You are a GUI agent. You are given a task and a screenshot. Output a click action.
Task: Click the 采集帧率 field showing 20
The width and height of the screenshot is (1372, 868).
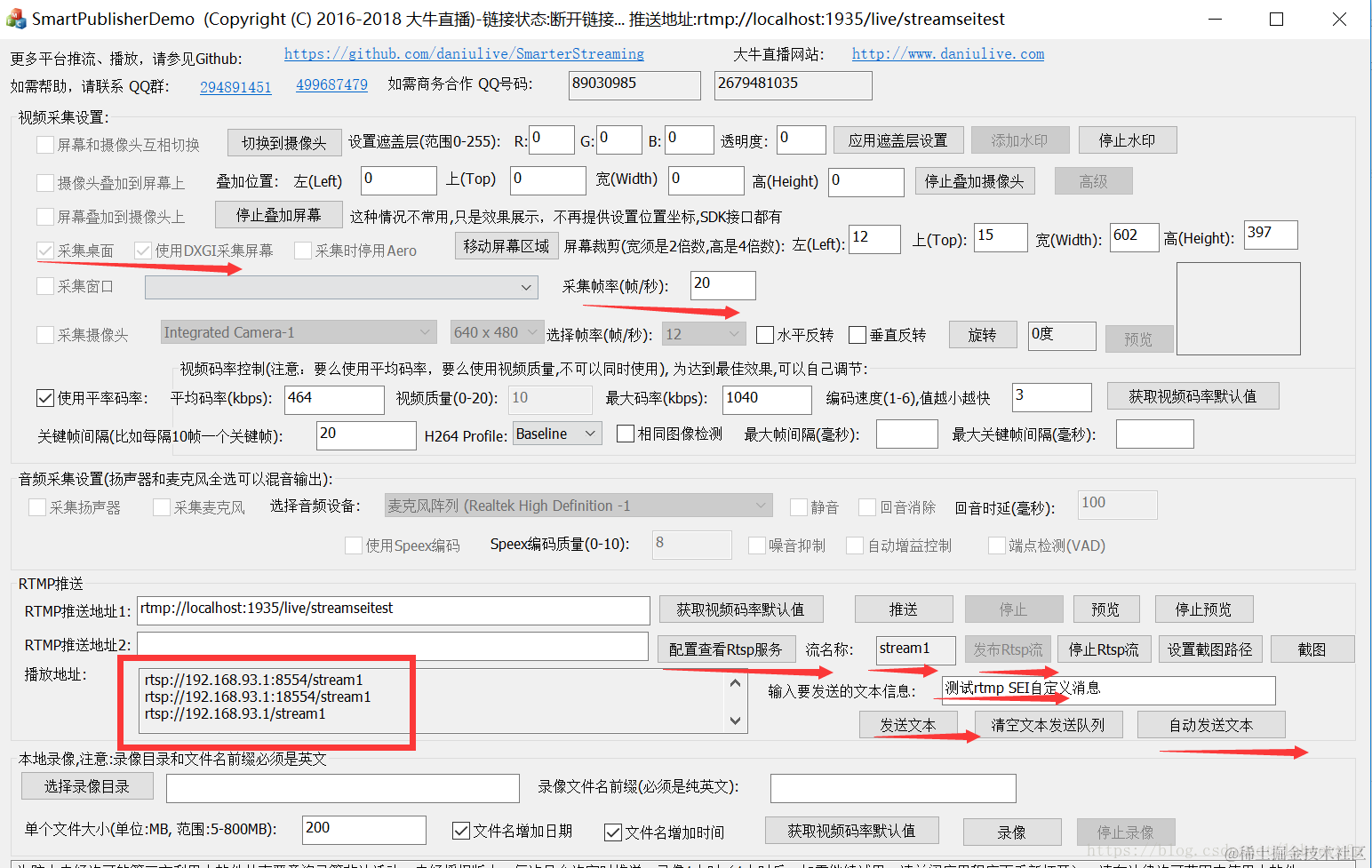(723, 285)
